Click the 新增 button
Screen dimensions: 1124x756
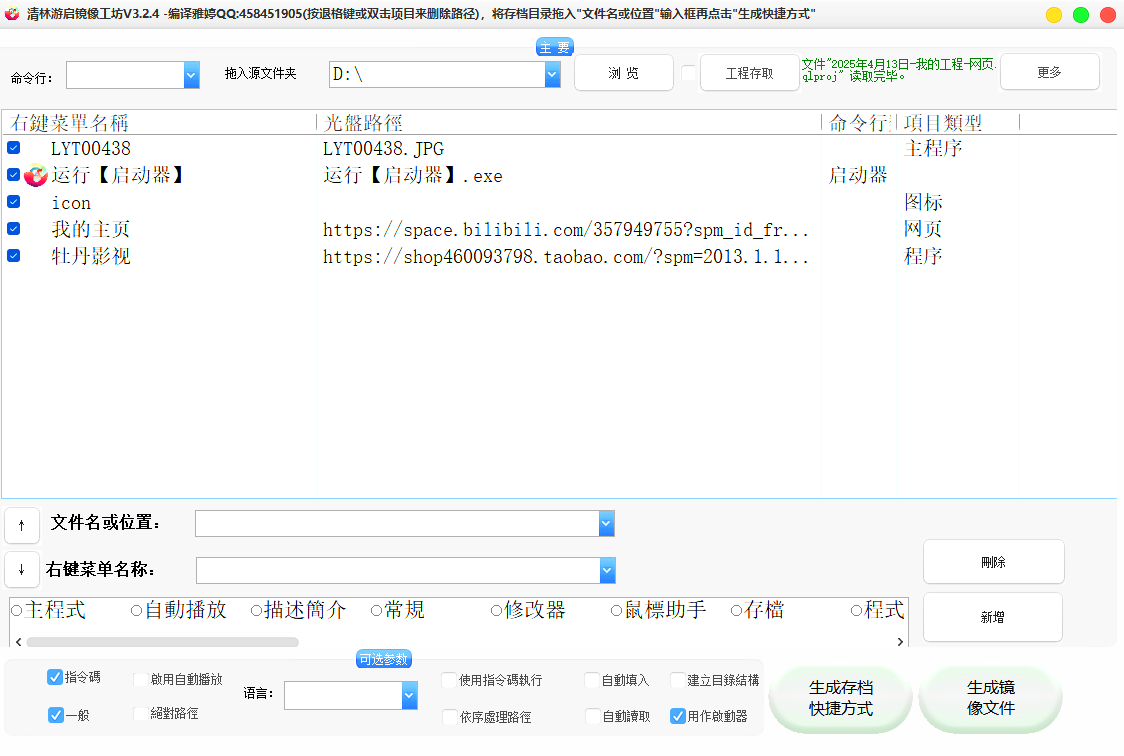click(x=993, y=617)
